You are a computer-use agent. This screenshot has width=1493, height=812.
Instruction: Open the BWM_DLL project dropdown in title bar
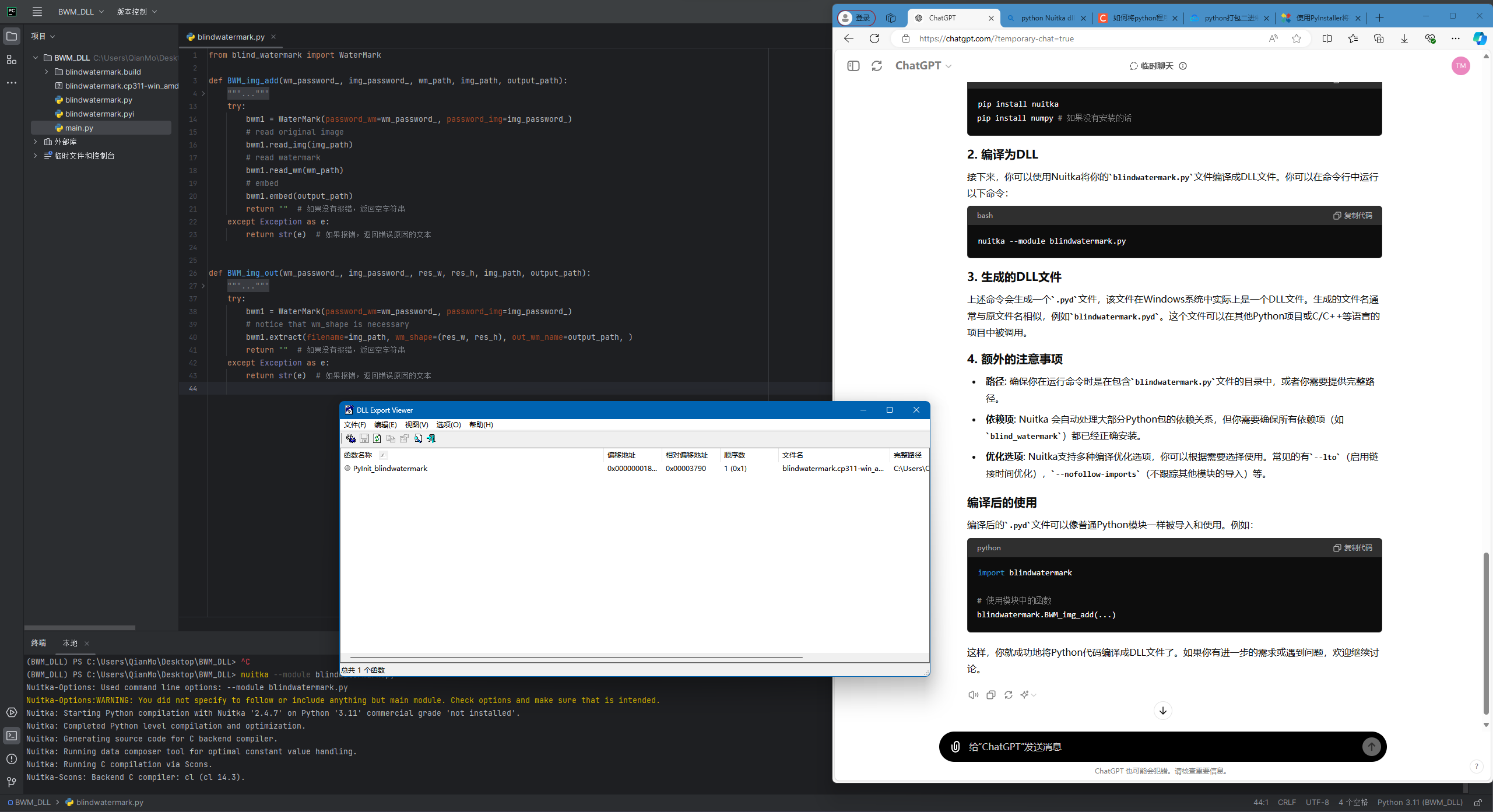pyautogui.click(x=81, y=12)
